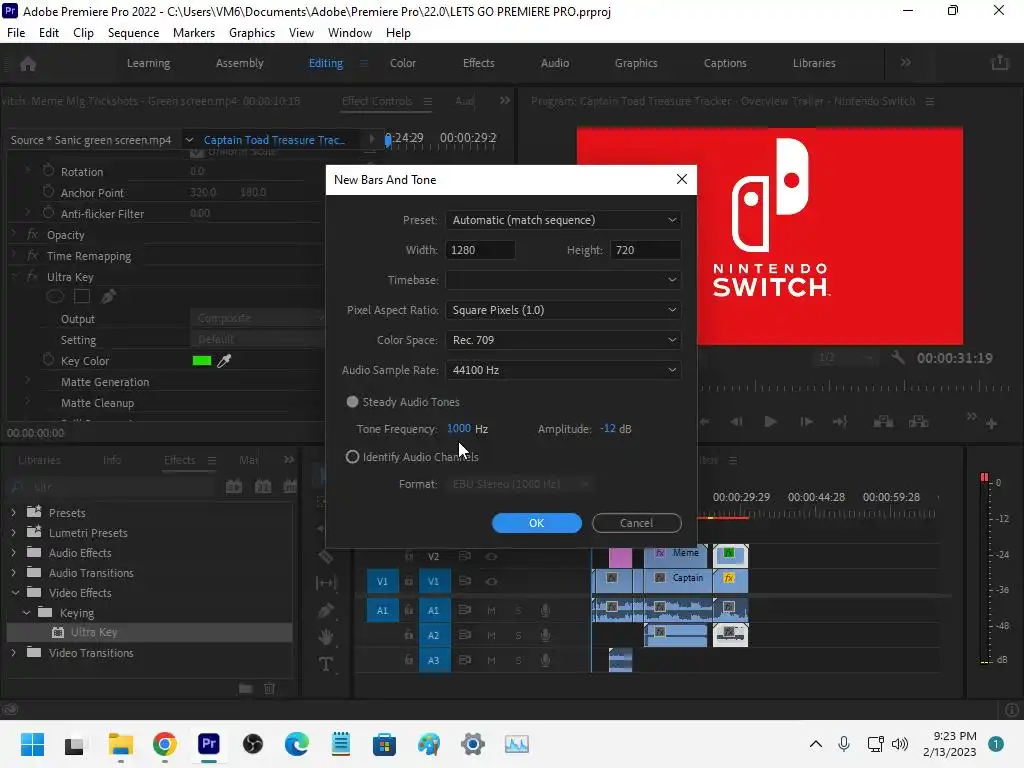The width and height of the screenshot is (1024, 768).
Task: Select the Type tool in toolbar
Action: [x=326, y=664]
